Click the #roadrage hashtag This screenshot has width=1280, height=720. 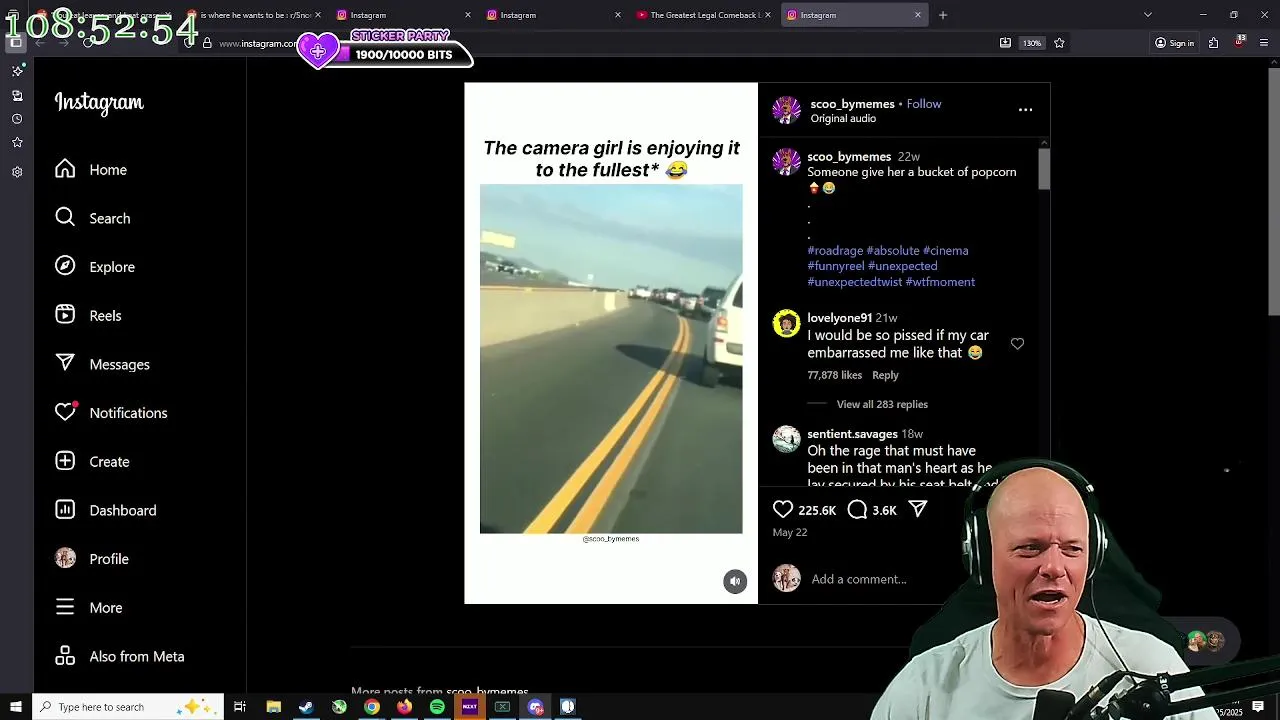(x=835, y=251)
